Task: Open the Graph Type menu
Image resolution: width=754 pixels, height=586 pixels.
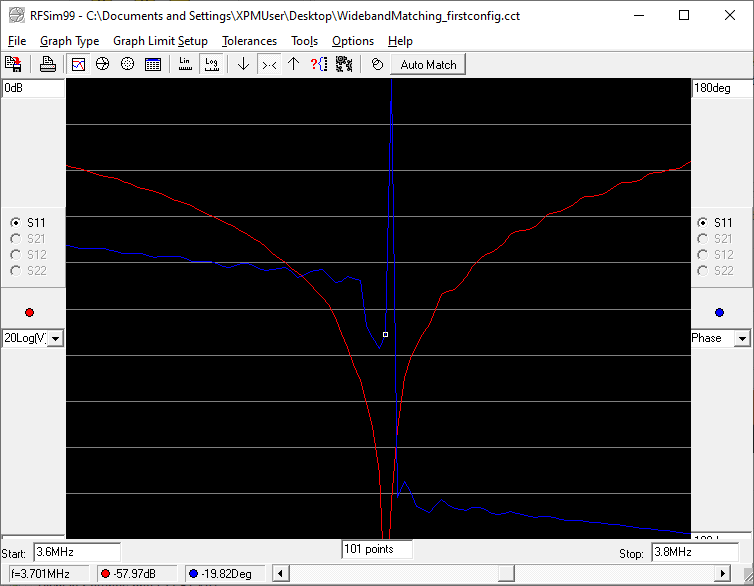Action: (x=69, y=41)
